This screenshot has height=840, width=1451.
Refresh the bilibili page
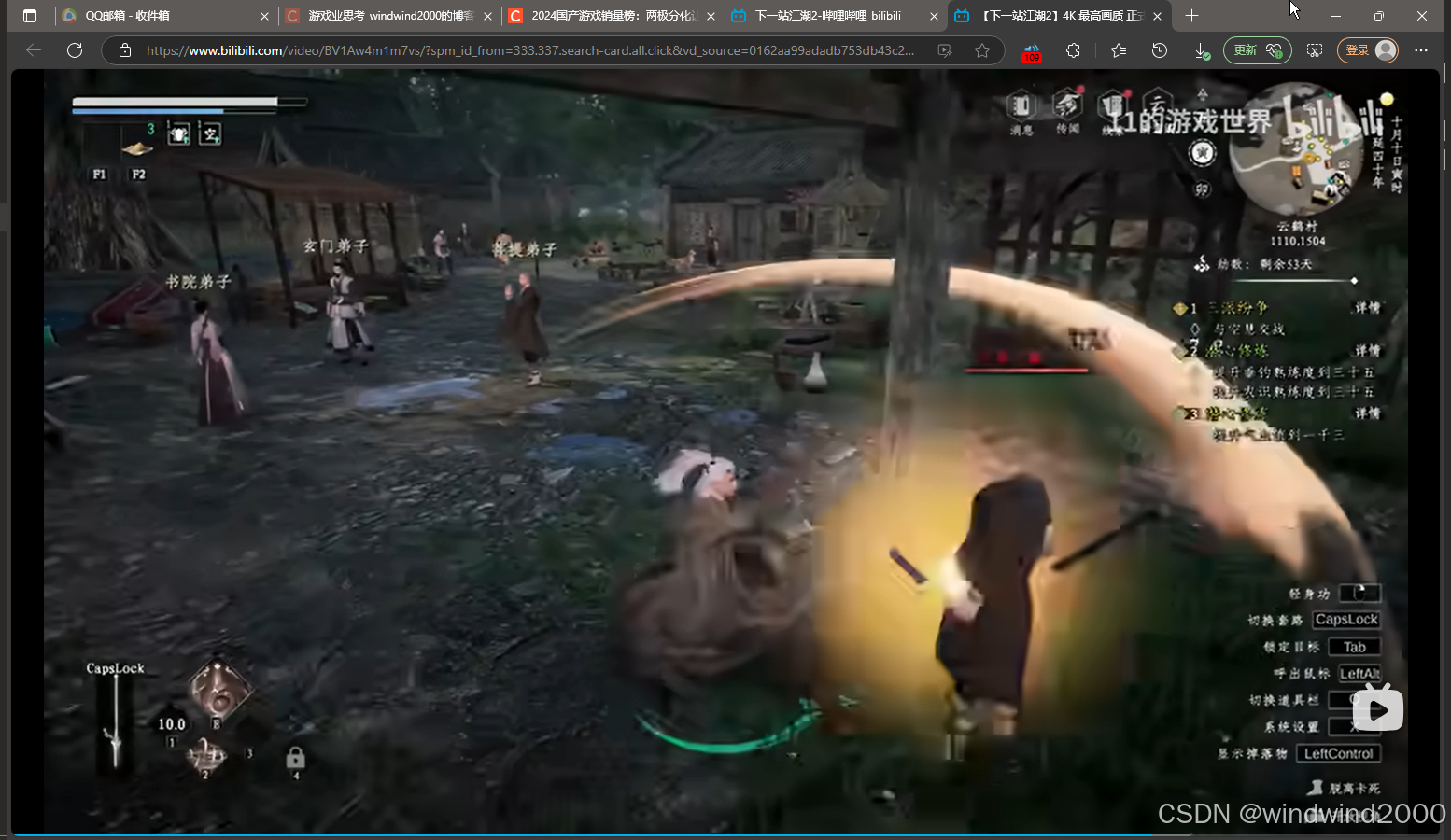pyautogui.click(x=75, y=50)
